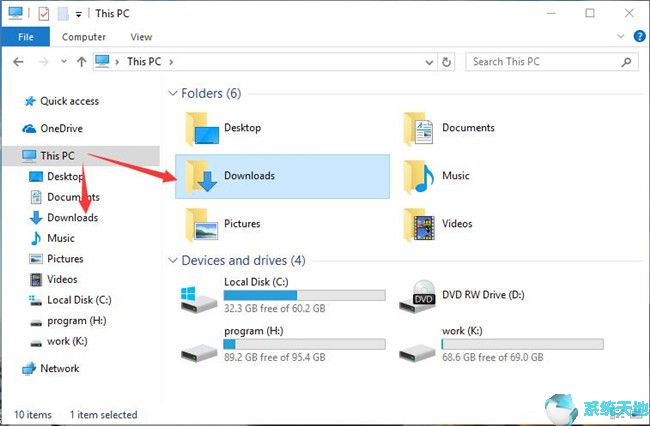Click the Refresh button beside address bar
The height and width of the screenshot is (426, 650).
point(446,62)
